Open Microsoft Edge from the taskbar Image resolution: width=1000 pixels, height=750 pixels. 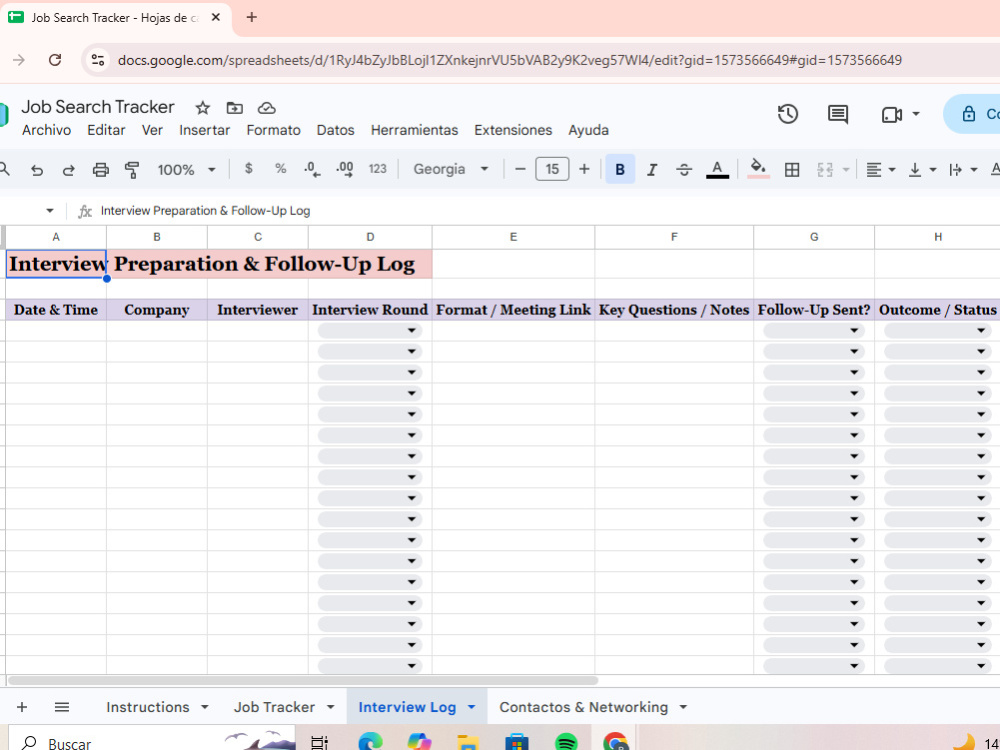pos(371,742)
